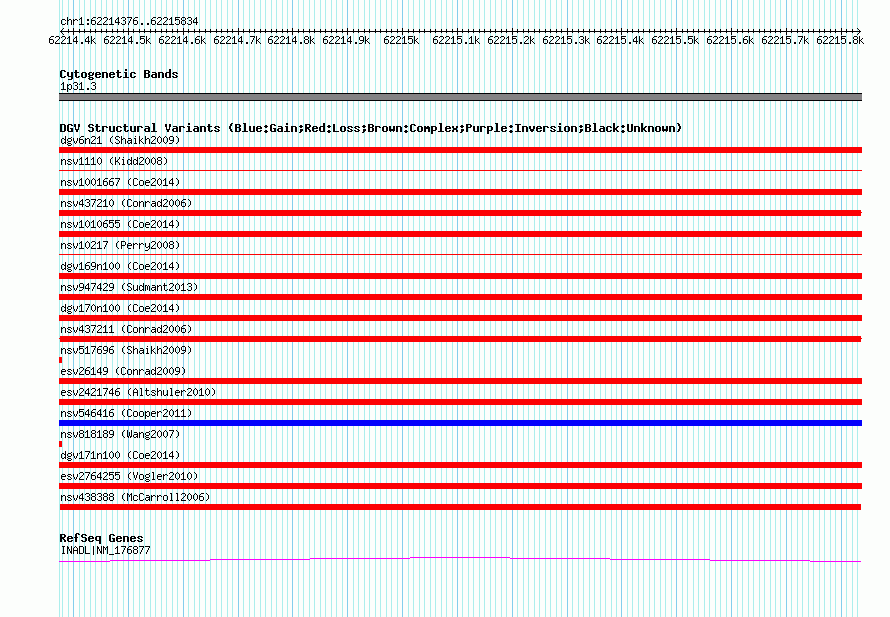Click the 62214.5k ruler tick label

127,40
